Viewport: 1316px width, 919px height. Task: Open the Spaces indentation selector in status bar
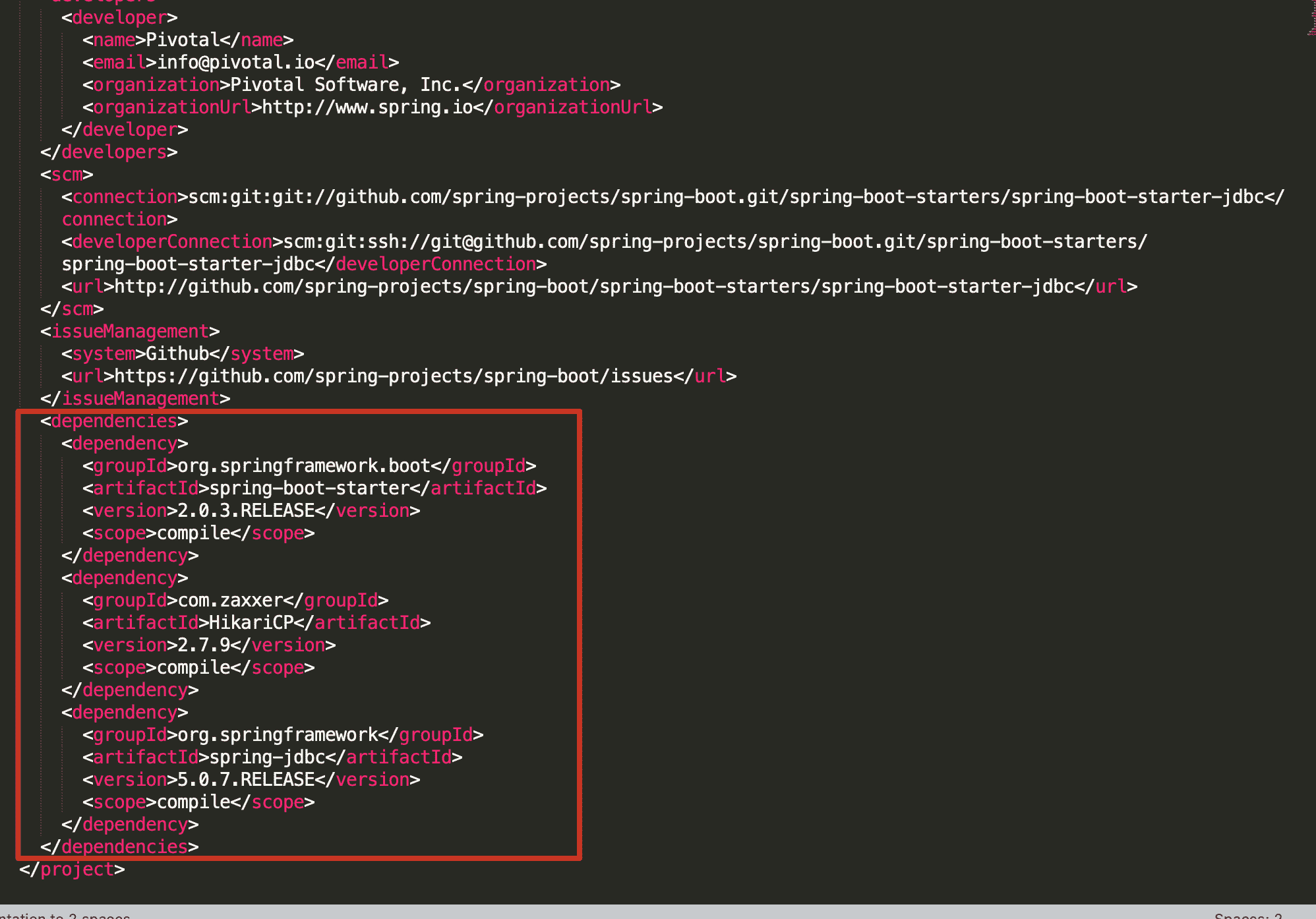click(1247, 915)
